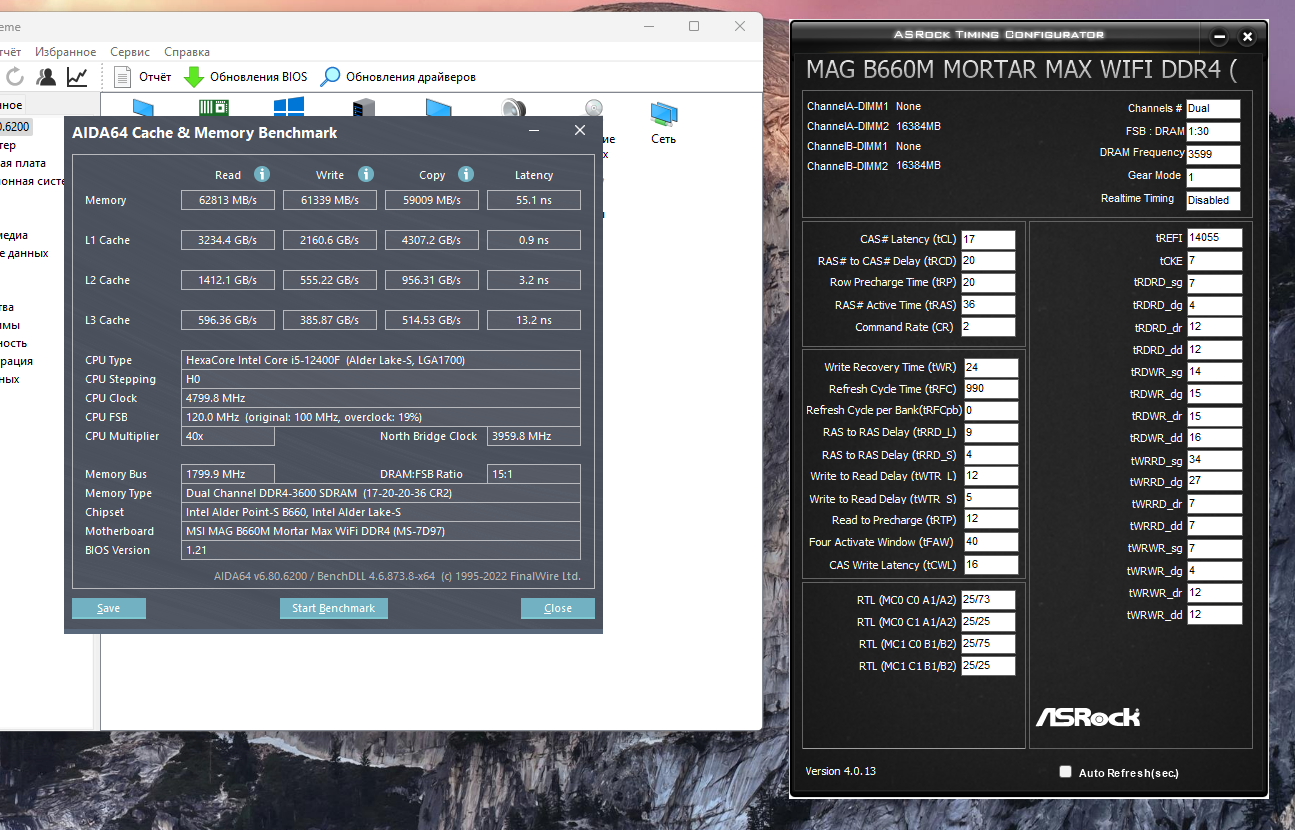Image resolution: width=1295 pixels, height=830 pixels.
Task: Click the refresh arrow icon in AIDA64 toolbar
Action: coord(15,76)
